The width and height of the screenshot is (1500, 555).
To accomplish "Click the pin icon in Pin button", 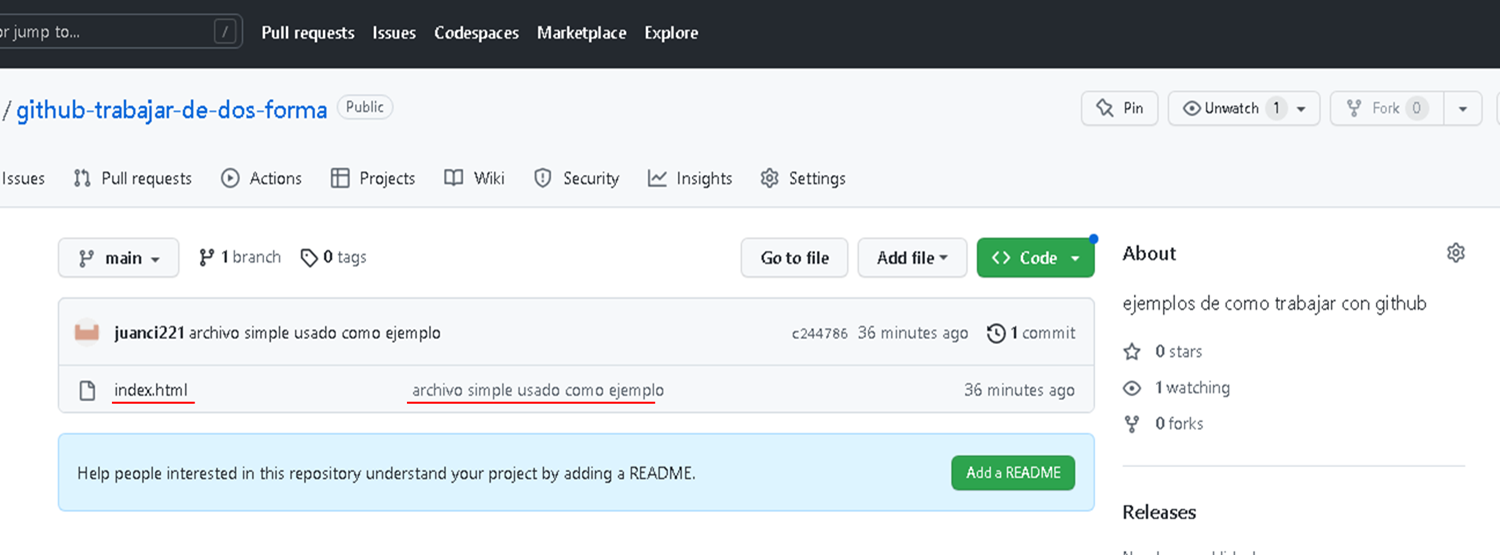I will click(x=1105, y=108).
